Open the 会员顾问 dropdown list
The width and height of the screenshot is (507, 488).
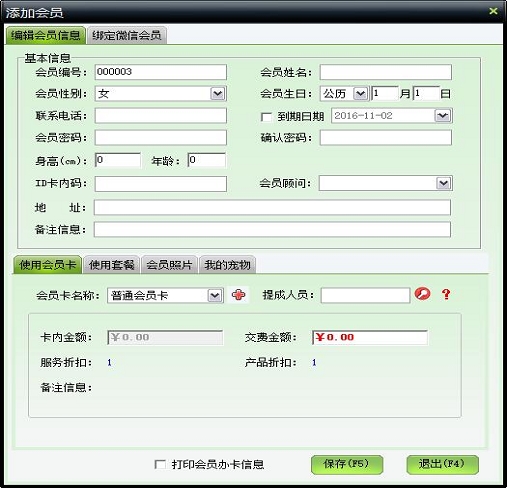[443, 183]
